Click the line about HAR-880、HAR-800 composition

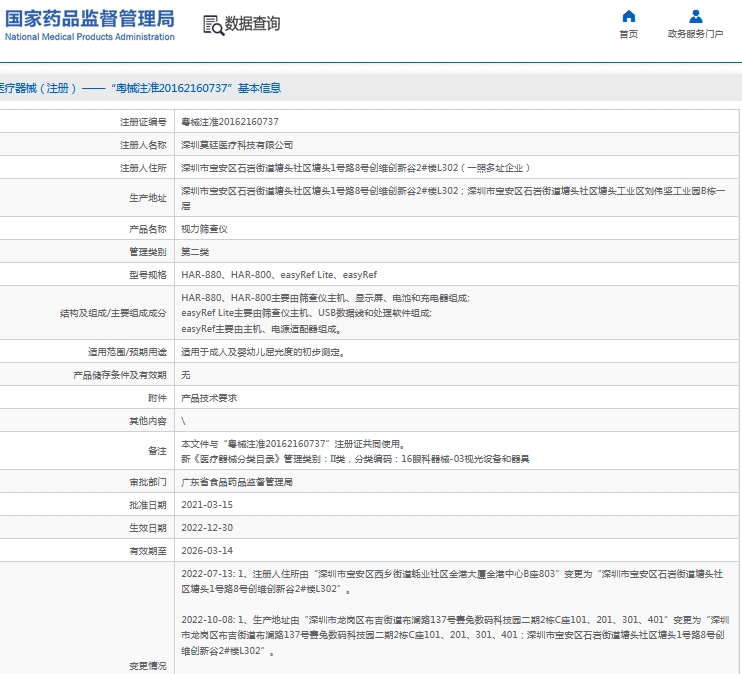pos(325,298)
